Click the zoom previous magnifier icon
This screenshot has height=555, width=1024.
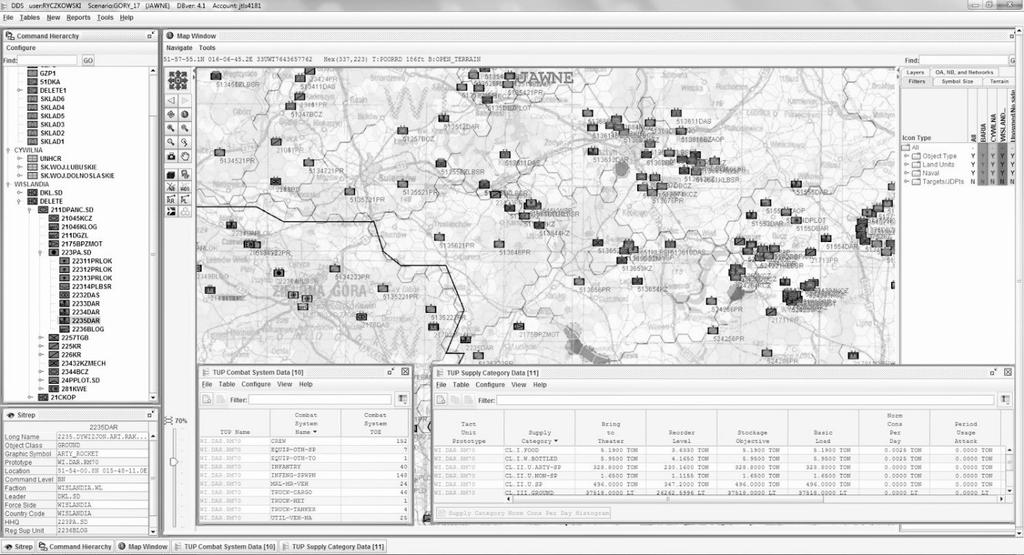point(185,142)
